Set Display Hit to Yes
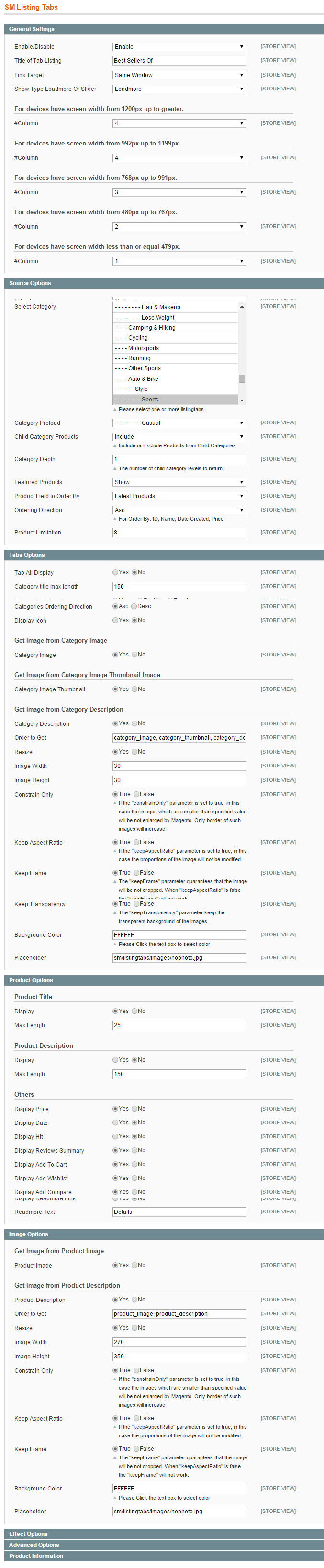Viewport: 324px width, 1568px height. [x=116, y=1136]
